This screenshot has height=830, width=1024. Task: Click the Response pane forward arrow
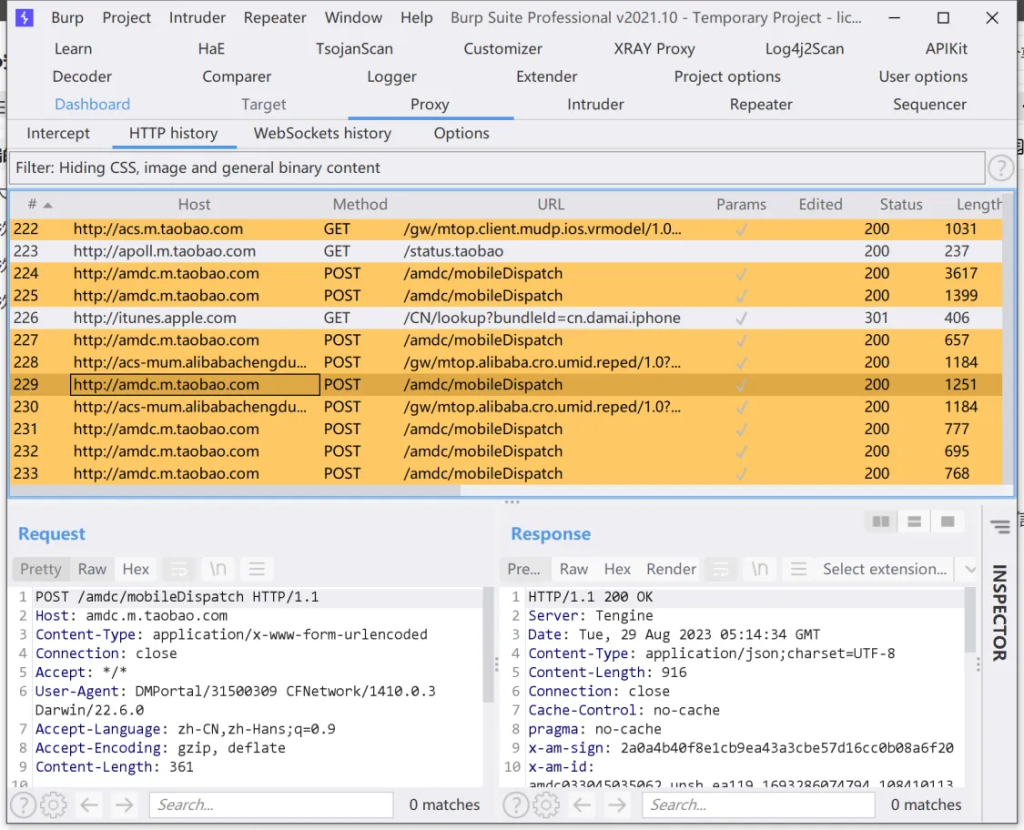point(616,804)
